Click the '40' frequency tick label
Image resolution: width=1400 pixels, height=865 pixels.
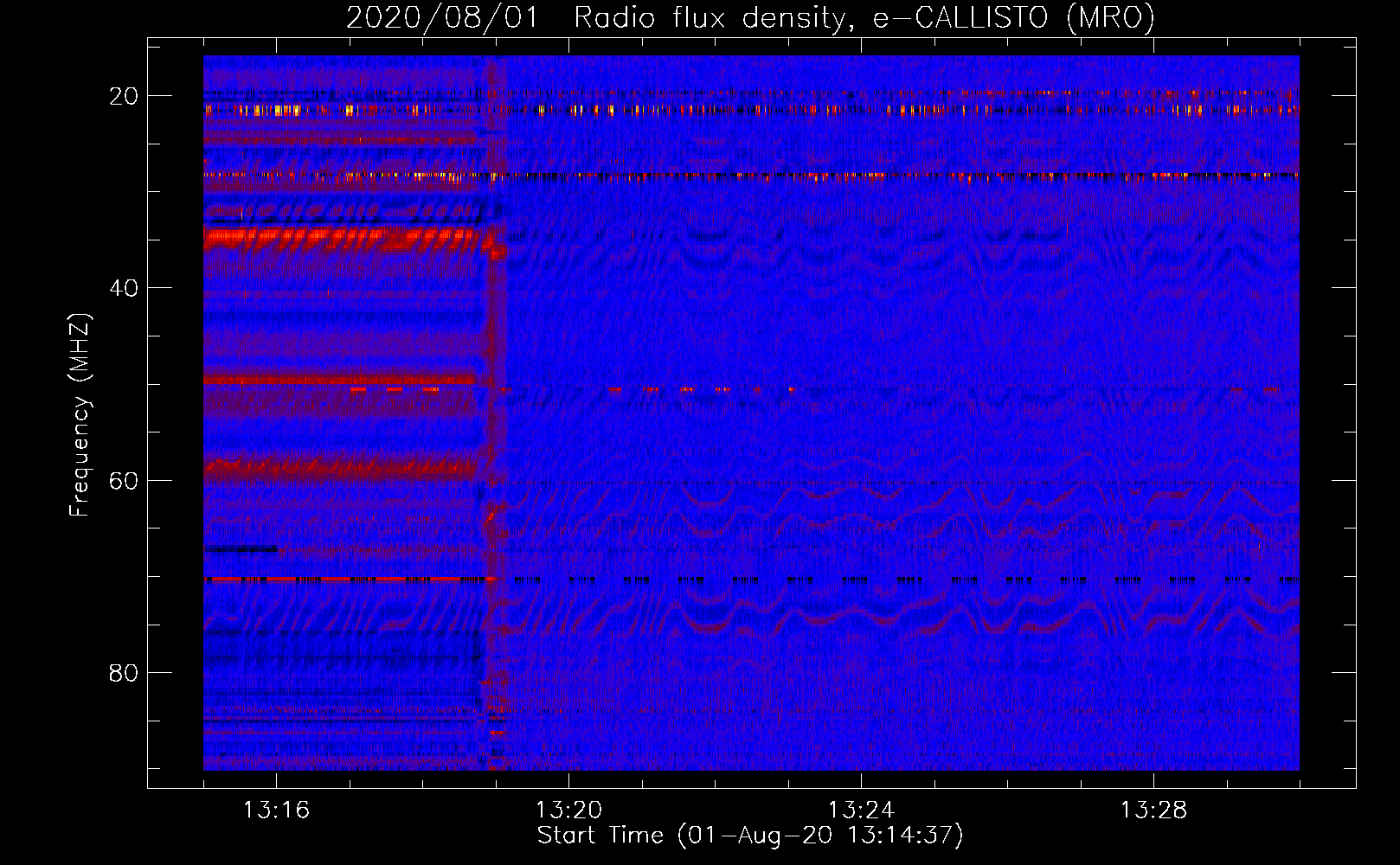[x=124, y=288]
